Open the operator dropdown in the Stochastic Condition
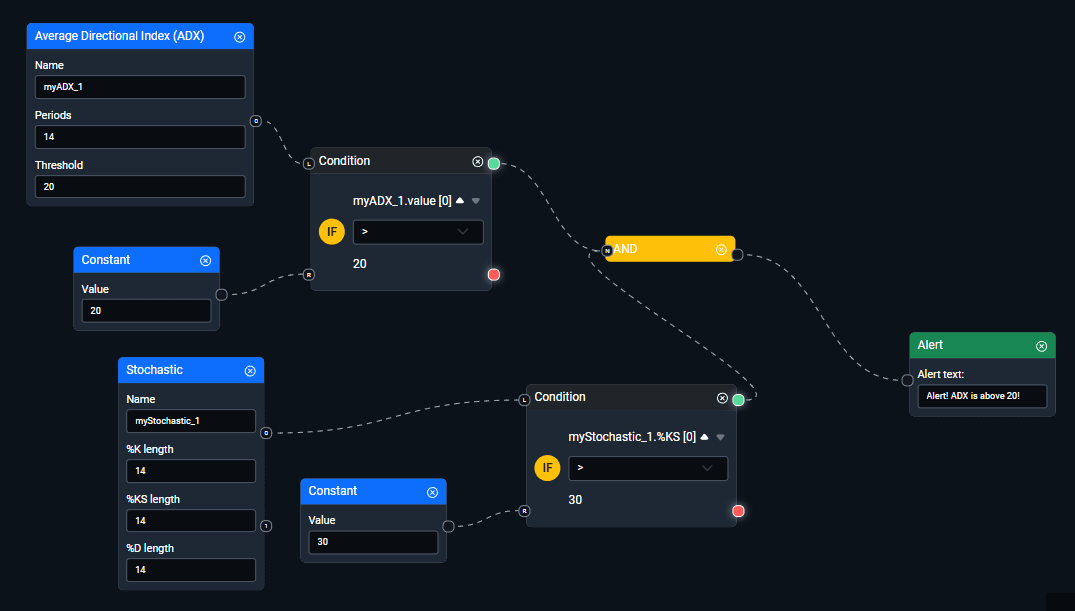The height and width of the screenshot is (611, 1075). point(648,468)
